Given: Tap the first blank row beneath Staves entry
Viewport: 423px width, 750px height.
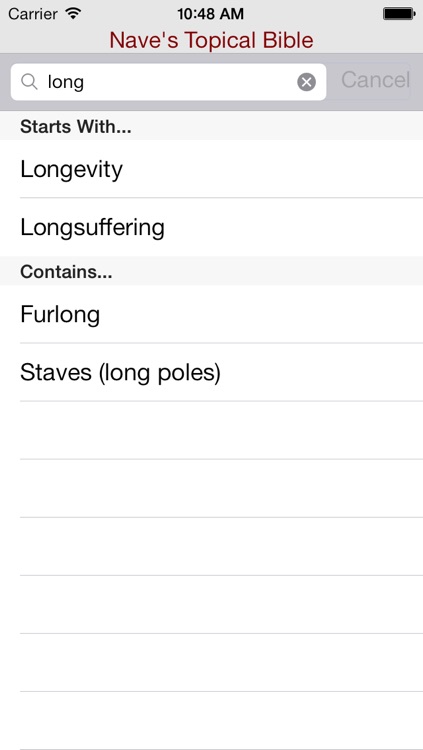Looking at the screenshot, I should click(212, 430).
